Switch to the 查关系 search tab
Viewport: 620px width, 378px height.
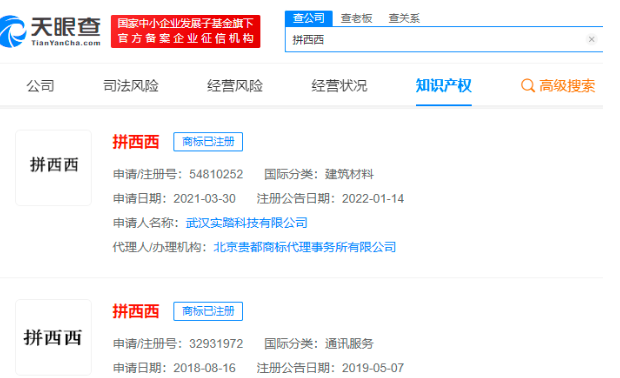click(404, 18)
